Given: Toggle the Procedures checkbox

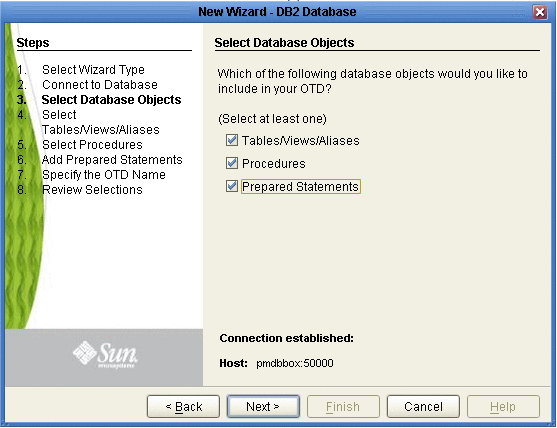Looking at the screenshot, I should click(232, 163).
